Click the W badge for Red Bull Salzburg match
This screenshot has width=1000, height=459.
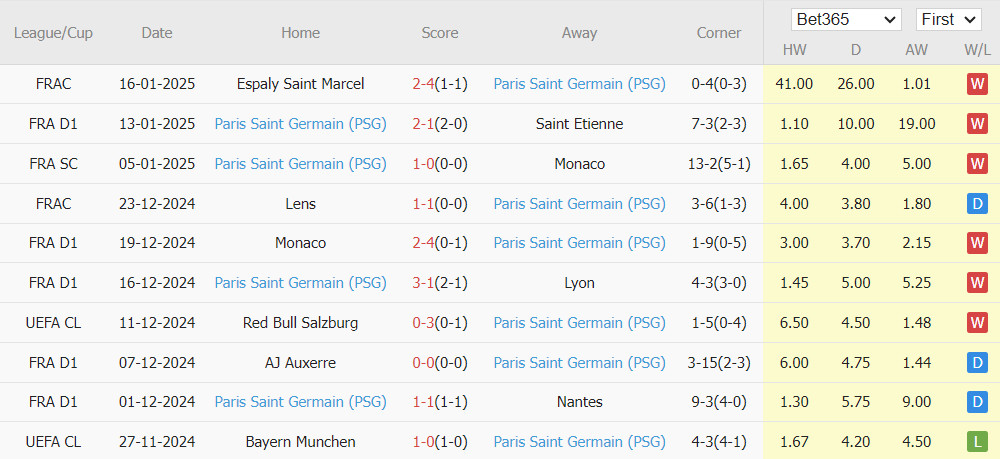coord(976,323)
